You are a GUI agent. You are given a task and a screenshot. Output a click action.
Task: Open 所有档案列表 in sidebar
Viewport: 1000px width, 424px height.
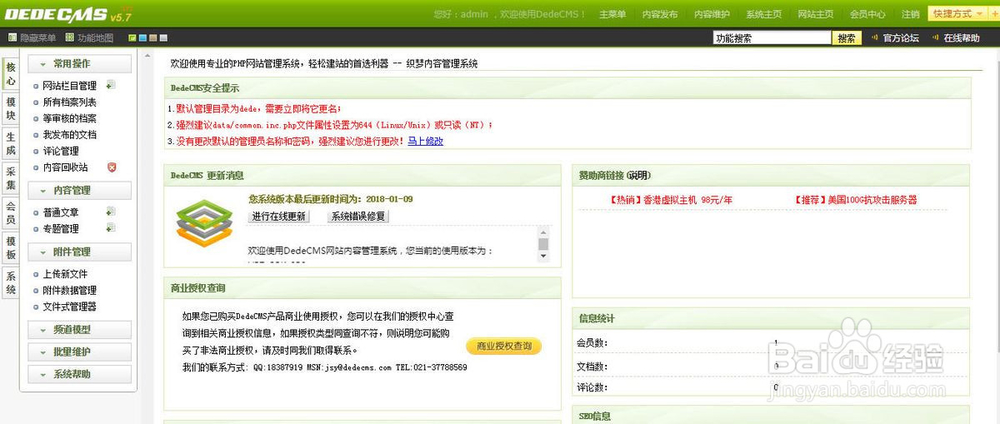(x=70, y=102)
